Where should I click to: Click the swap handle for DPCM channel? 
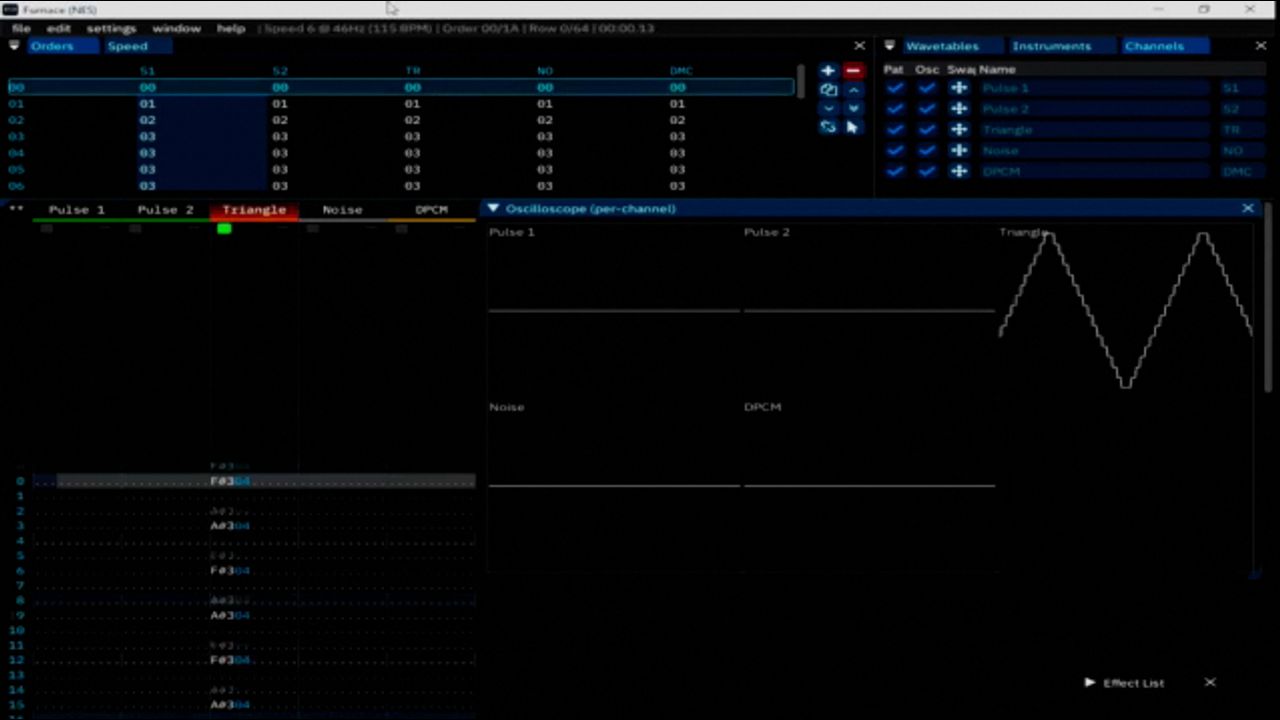(959, 171)
